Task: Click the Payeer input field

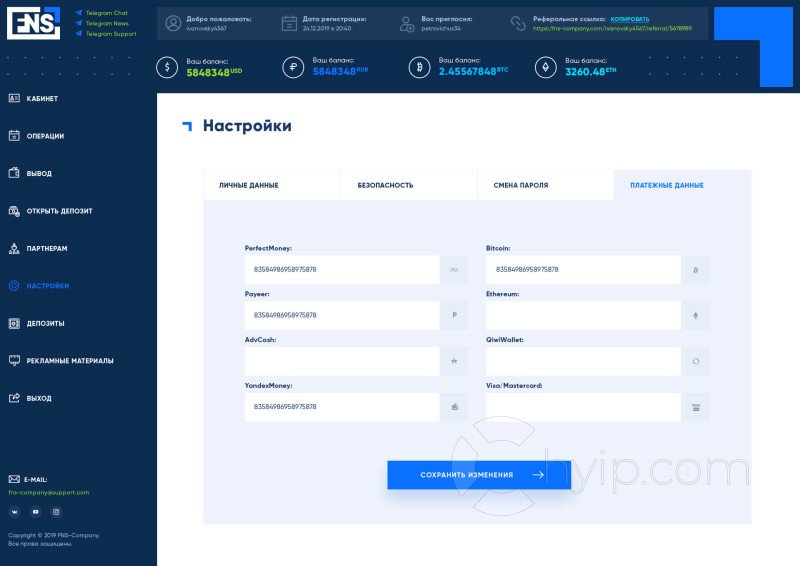Action: point(342,315)
